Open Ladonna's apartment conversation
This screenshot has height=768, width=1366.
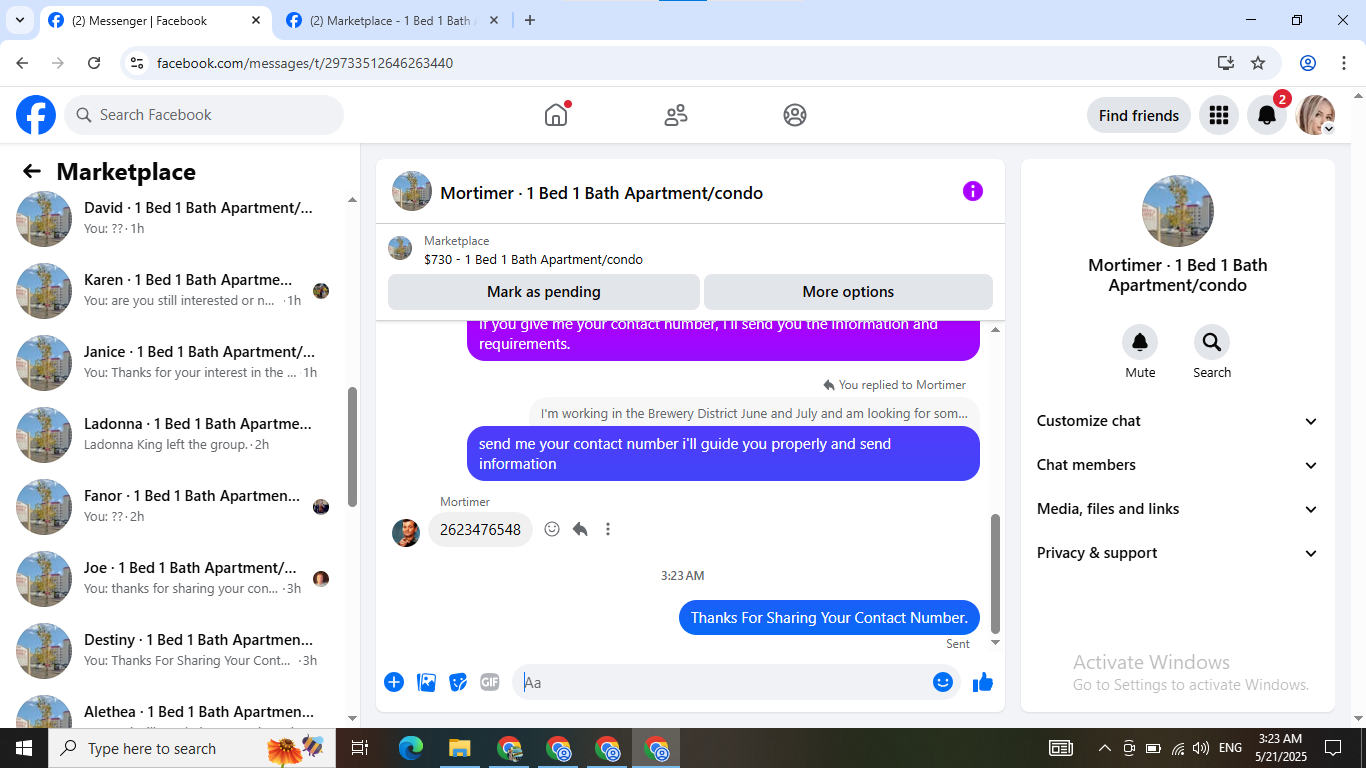pyautogui.click(x=174, y=433)
